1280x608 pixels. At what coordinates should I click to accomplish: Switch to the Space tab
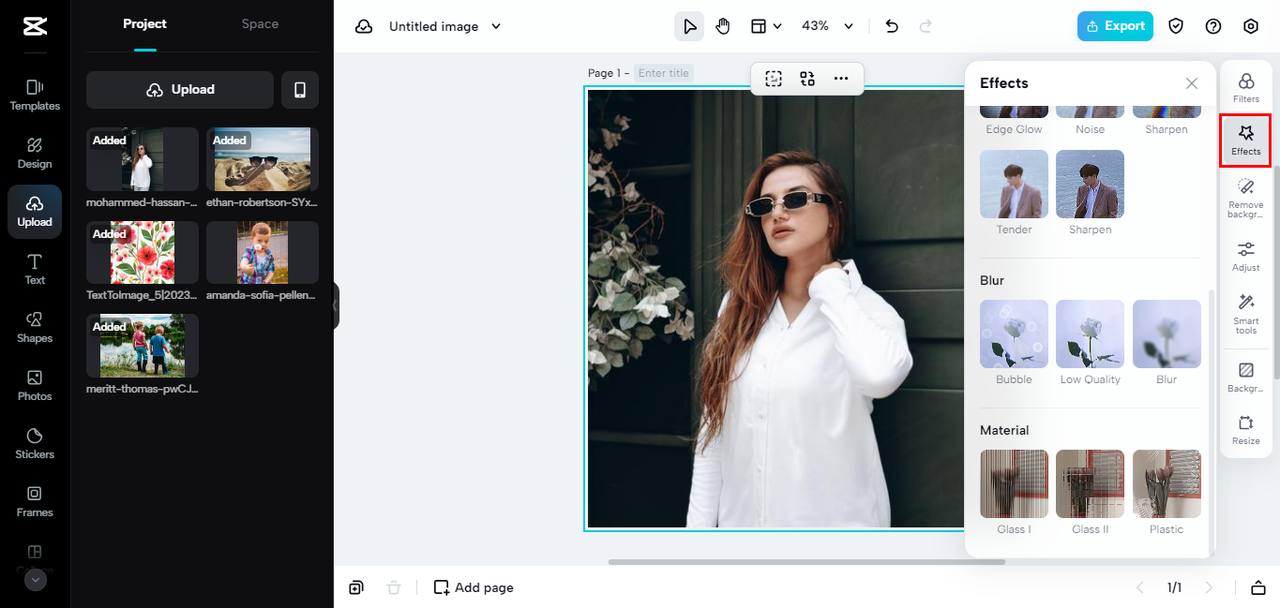260,24
